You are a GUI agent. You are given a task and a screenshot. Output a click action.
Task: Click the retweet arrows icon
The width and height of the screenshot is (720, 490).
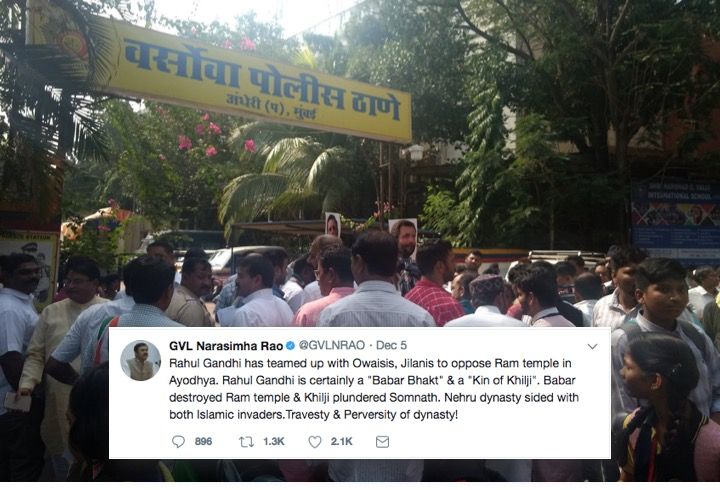(x=247, y=442)
